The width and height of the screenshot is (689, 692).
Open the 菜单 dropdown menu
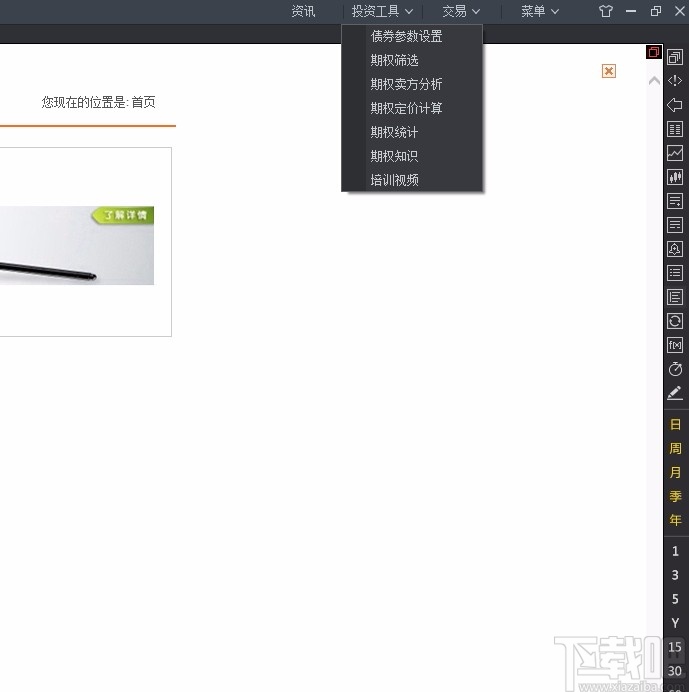tap(540, 11)
